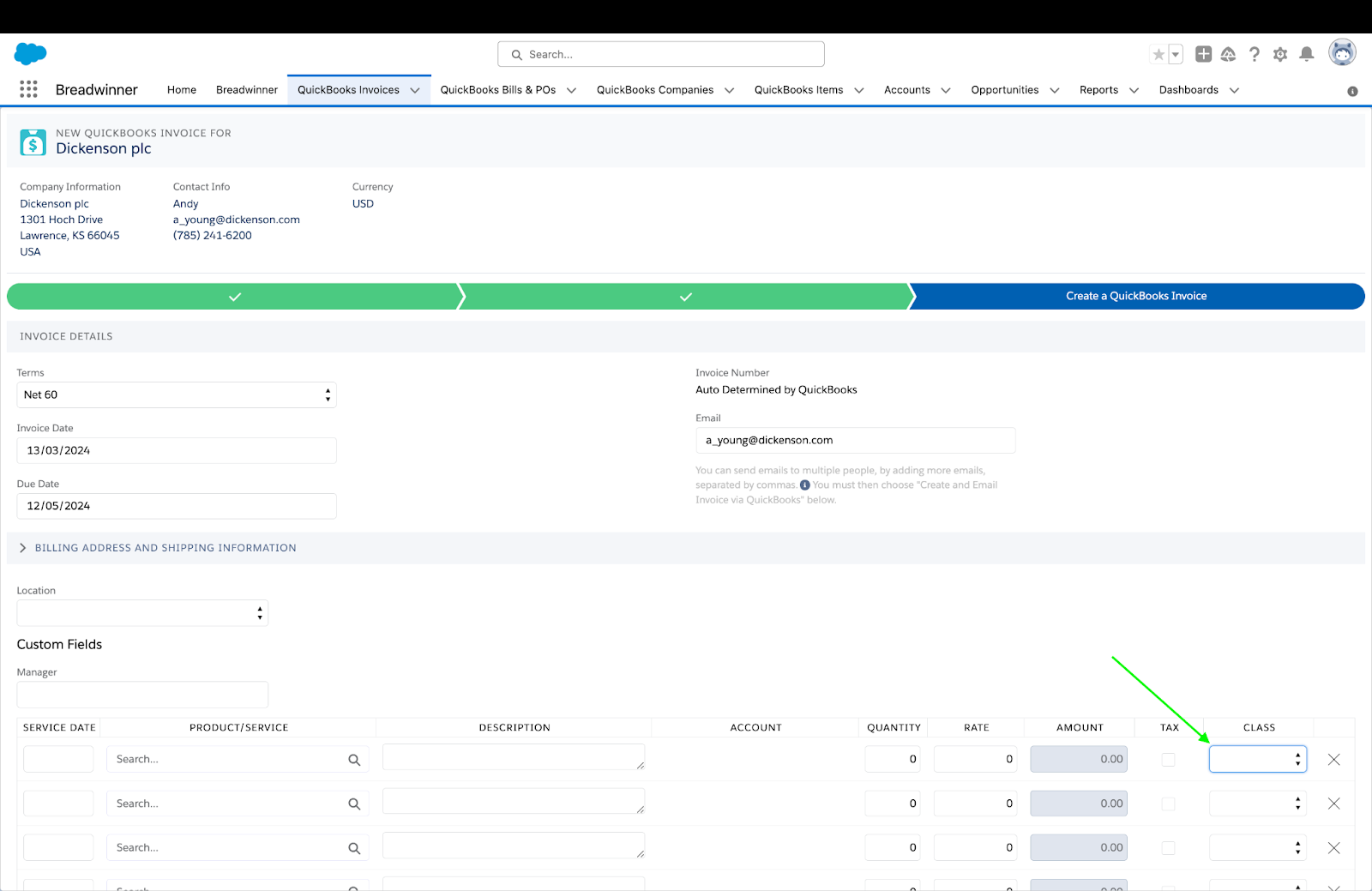Click the Help question mark icon
Viewport: 1372px width, 891px height.
[1255, 54]
